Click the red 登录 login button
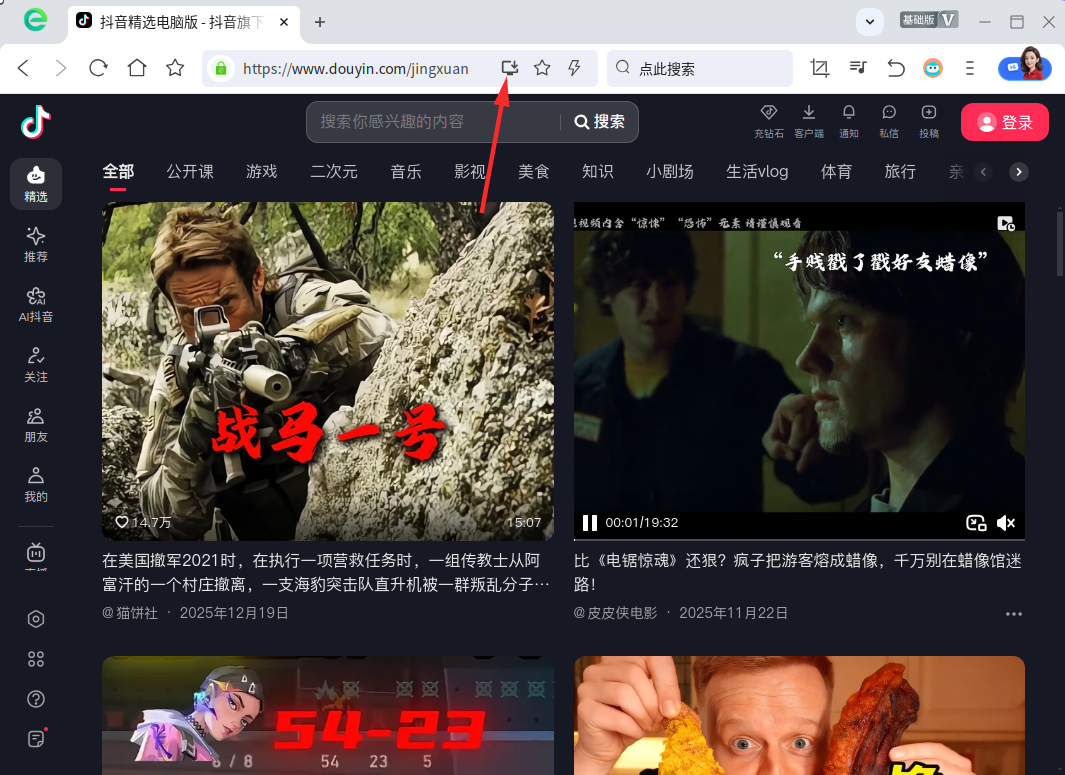This screenshot has height=775, width=1065. tap(1005, 122)
